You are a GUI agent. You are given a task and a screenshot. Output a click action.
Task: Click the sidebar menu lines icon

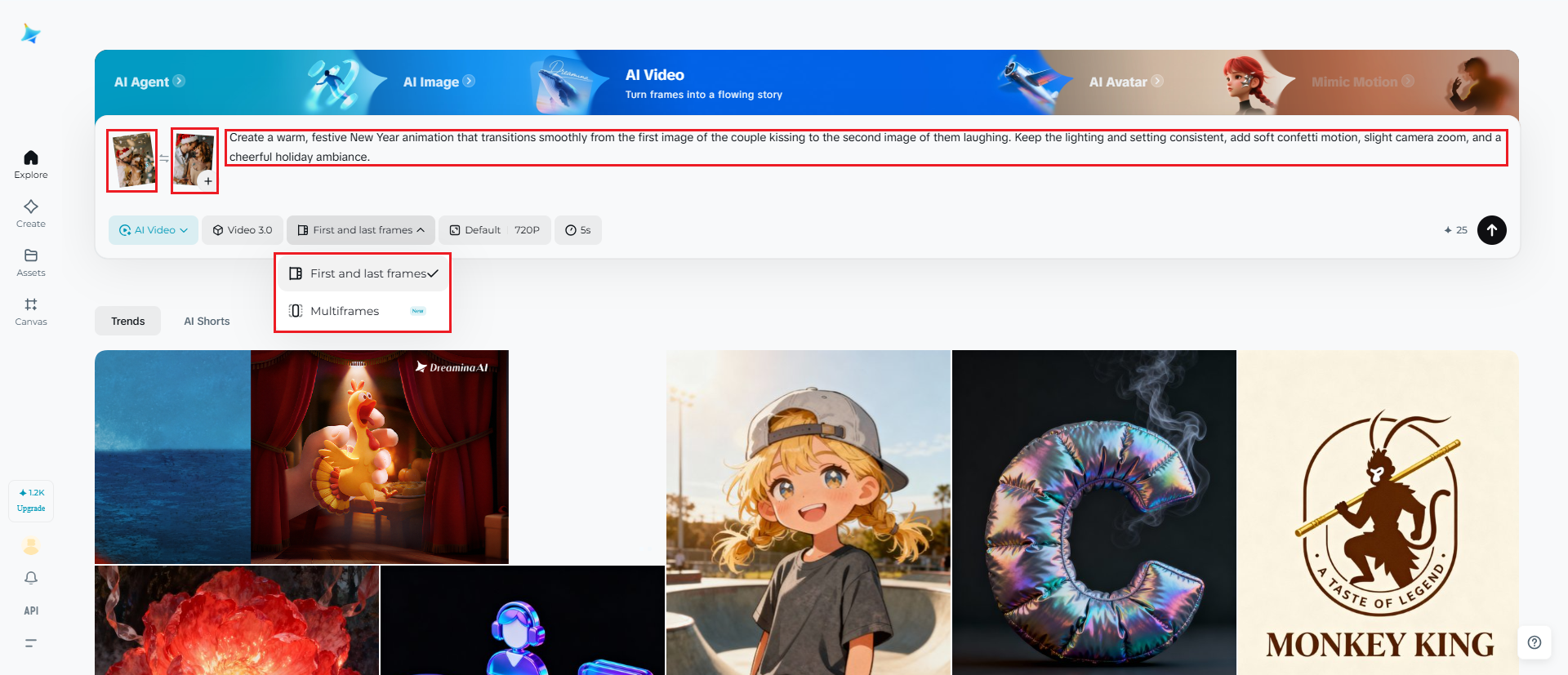click(31, 643)
